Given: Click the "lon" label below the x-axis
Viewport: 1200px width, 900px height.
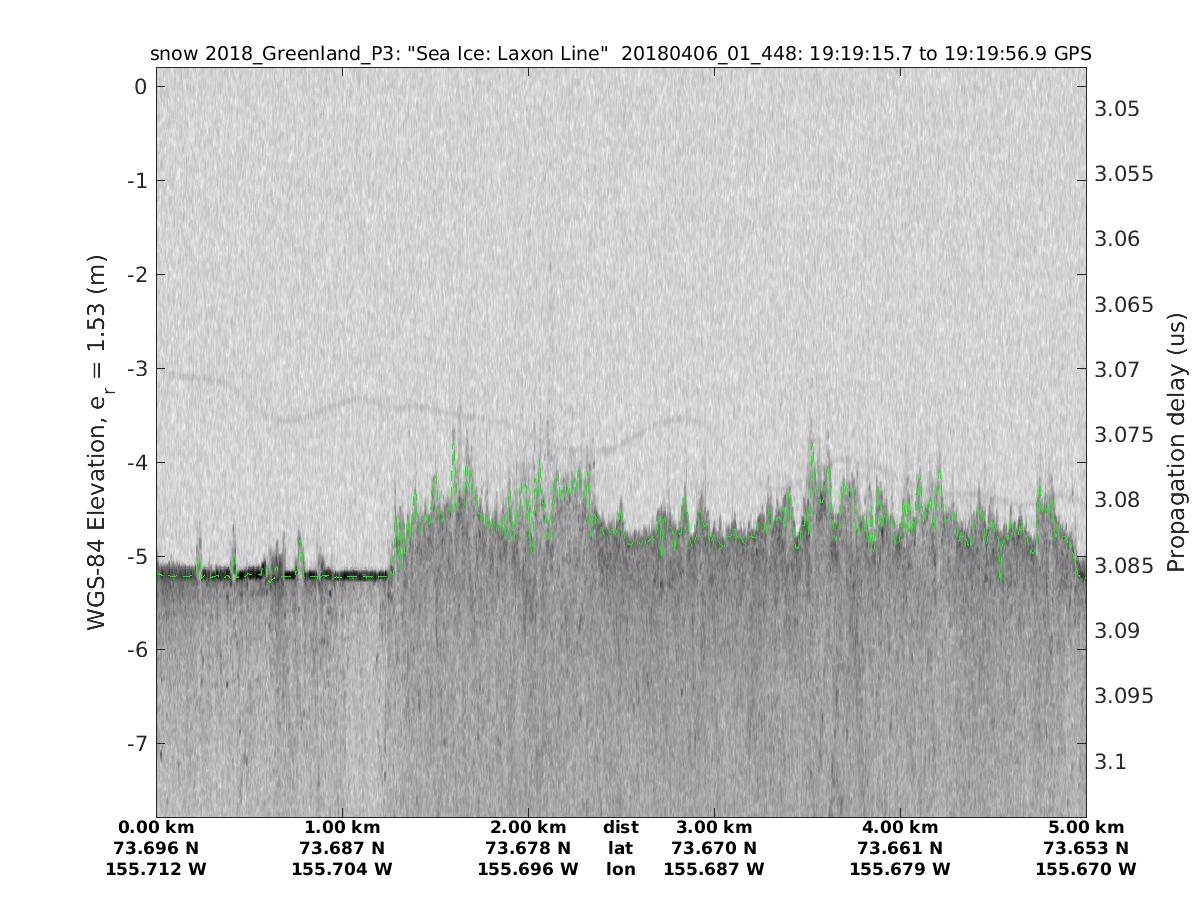Looking at the screenshot, I should 621,869.
